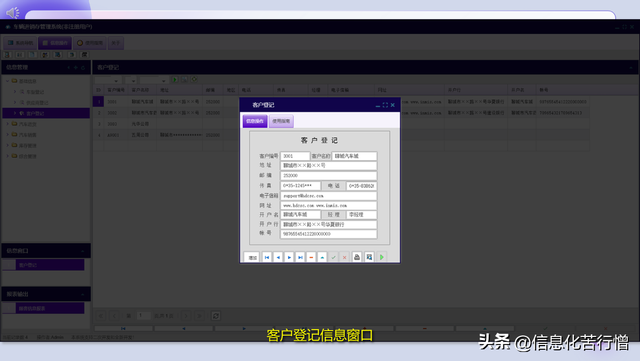Screen dimensions: 640x361
Task: Go to first record in dialog navigator
Action: coord(267,257)
